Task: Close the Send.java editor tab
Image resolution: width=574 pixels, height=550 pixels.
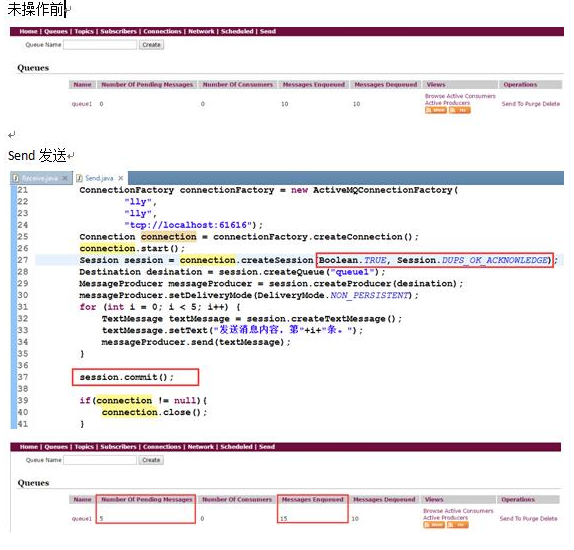Action: click(x=121, y=178)
